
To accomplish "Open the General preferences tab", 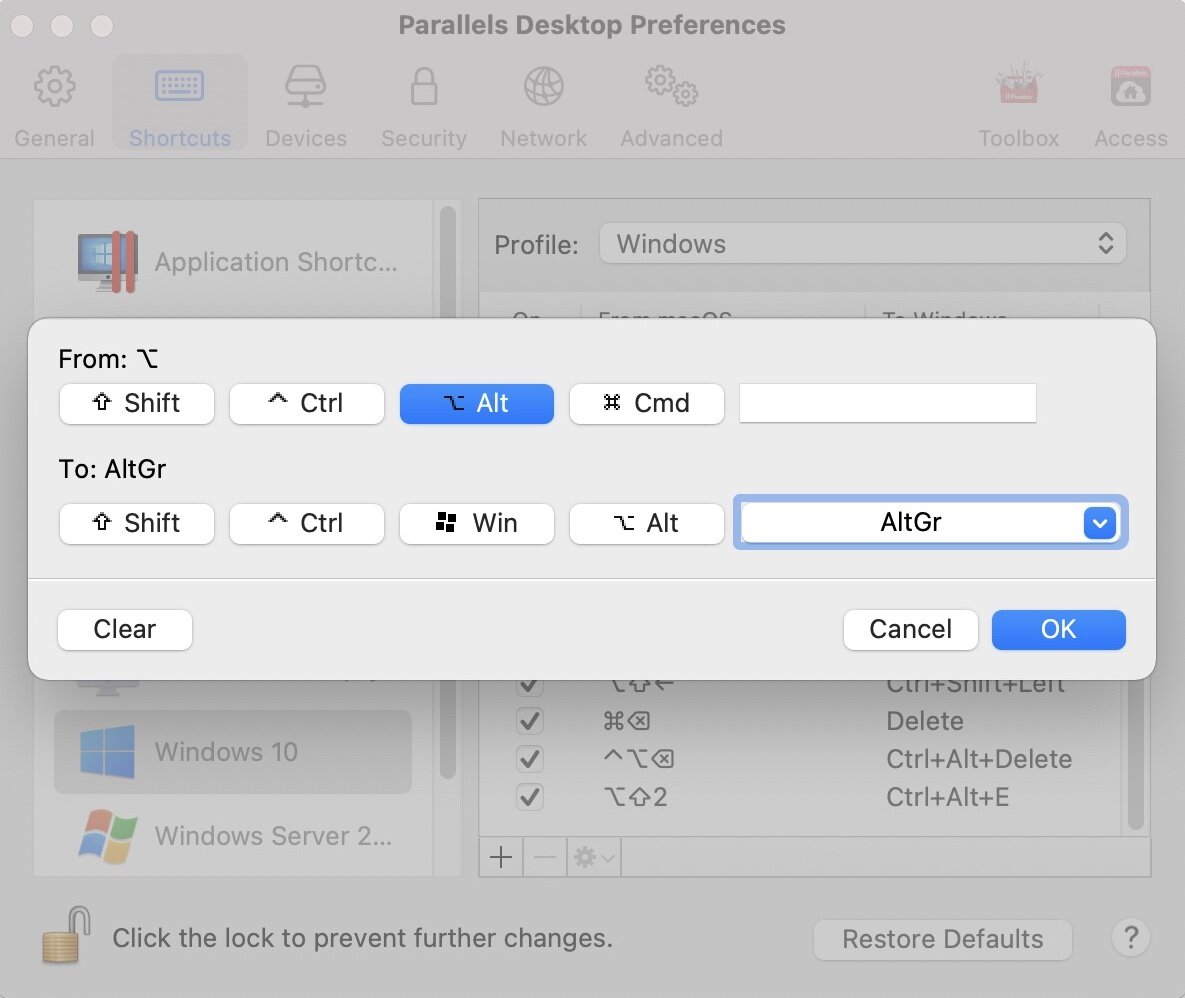I will click(x=54, y=106).
